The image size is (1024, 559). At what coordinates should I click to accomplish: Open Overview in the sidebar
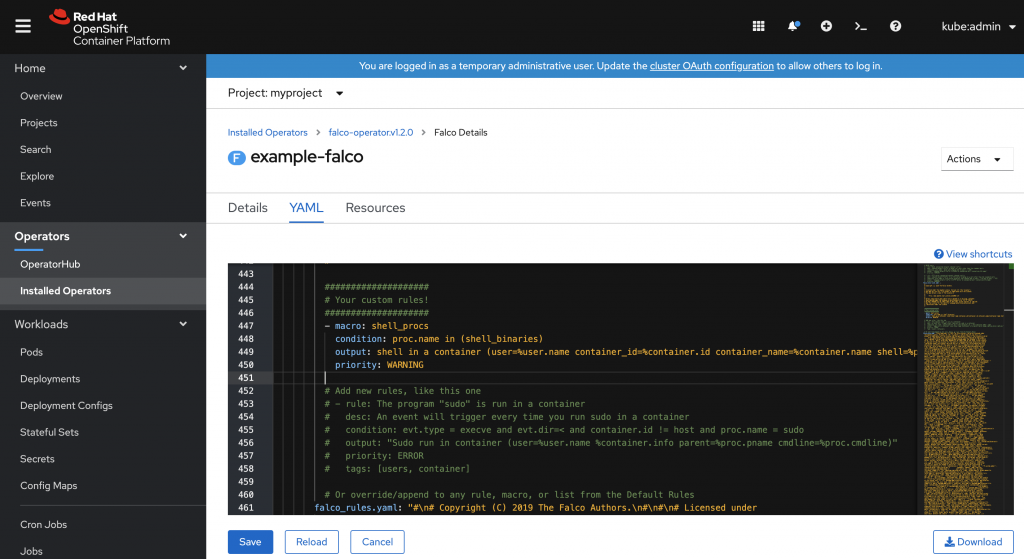pyautogui.click(x=41, y=96)
